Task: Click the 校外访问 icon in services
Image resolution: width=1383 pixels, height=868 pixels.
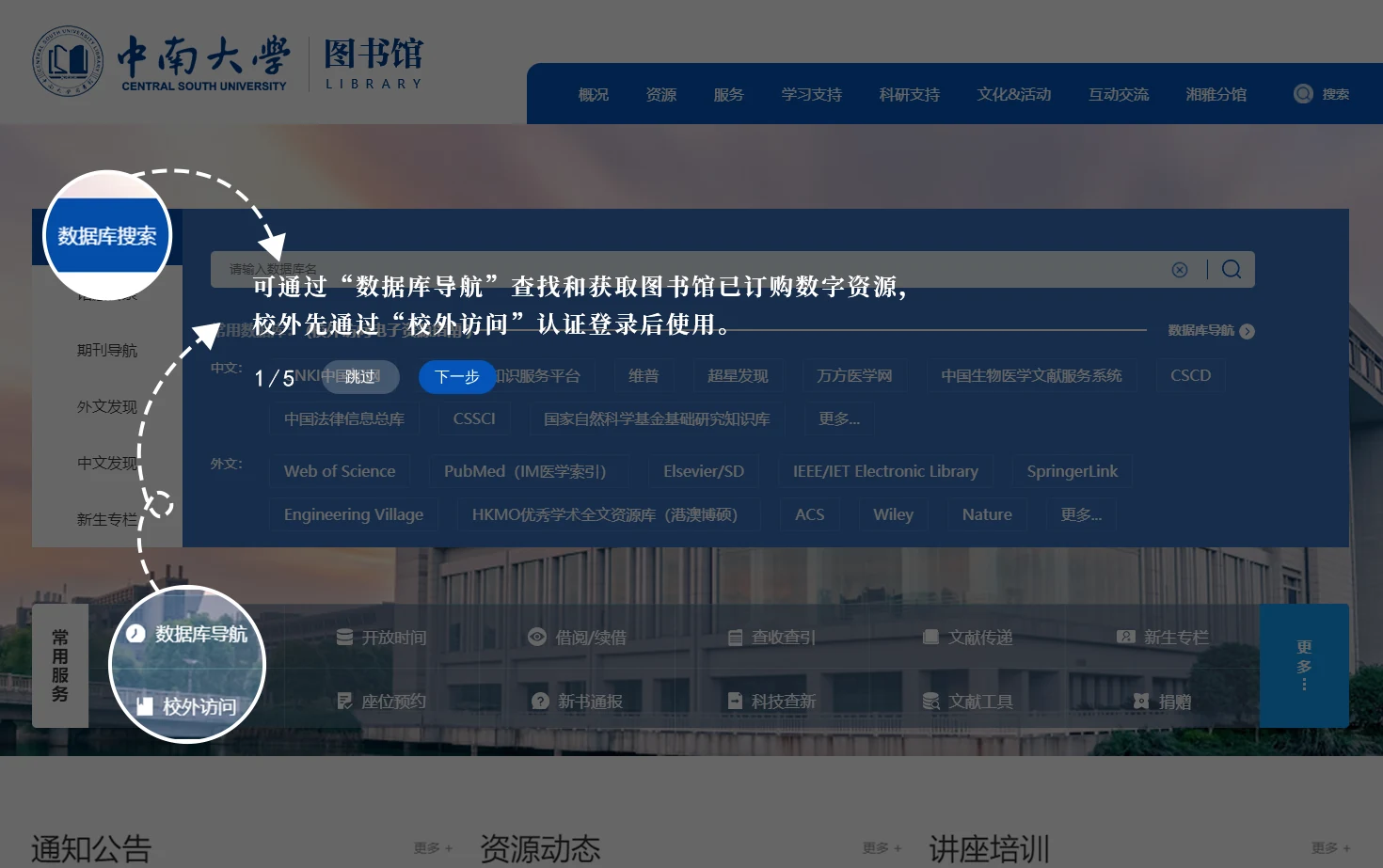Action: tap(145, 706)
